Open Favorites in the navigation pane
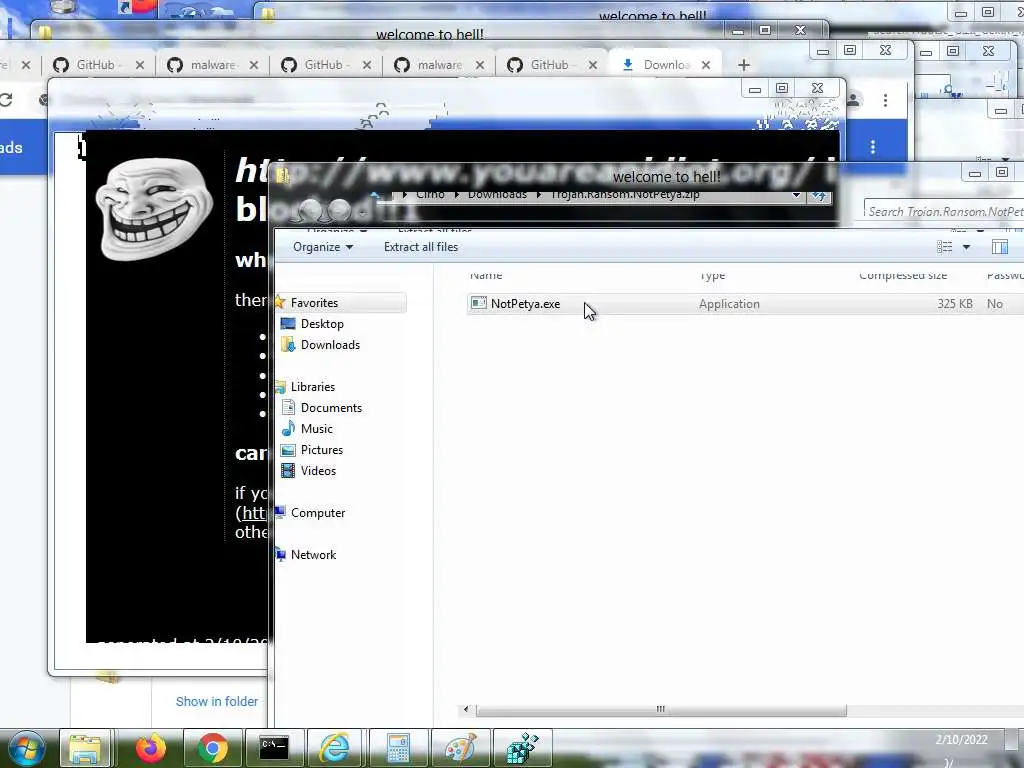Screen dimensions: 1024x768 click(x=314, y=303)
